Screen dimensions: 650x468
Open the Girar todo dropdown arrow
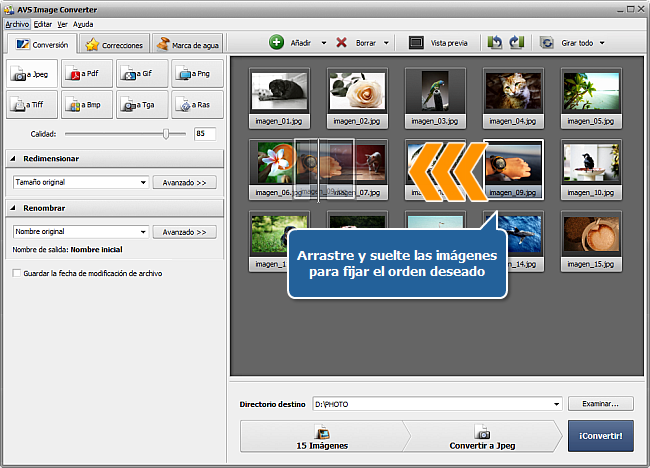pyautogui.click(x=602, y=43)
